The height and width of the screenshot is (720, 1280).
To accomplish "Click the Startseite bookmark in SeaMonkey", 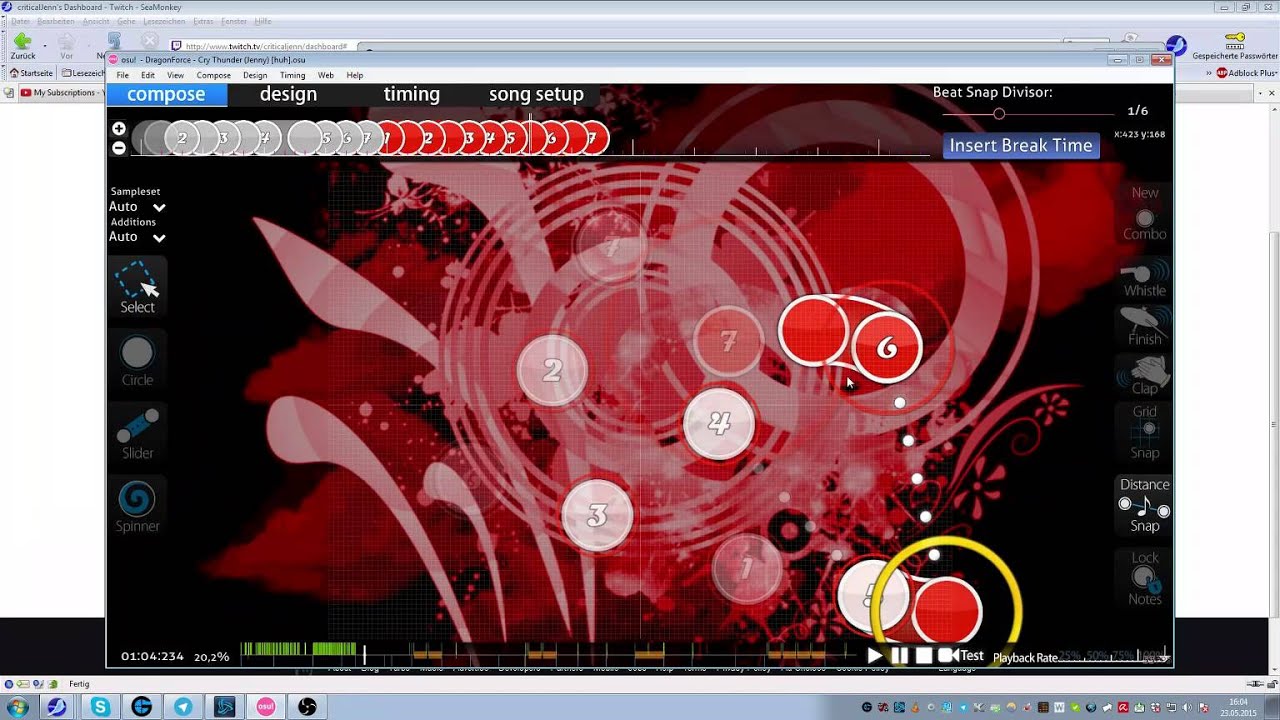I will coord(31,73).
